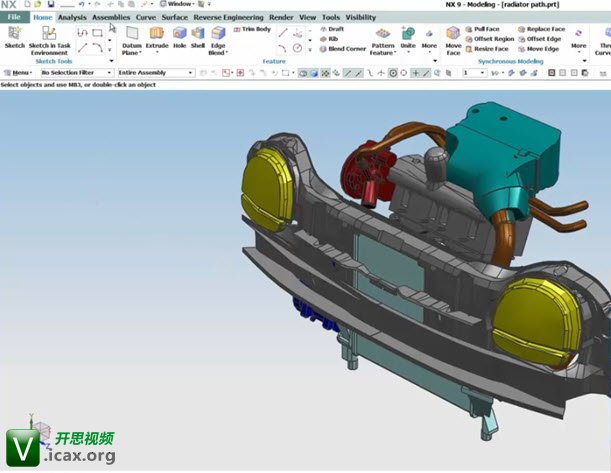This screenshot has width=611, height=473.
Task: Expand the Entire Assembly scope dropdown
Action: [155, 73]
